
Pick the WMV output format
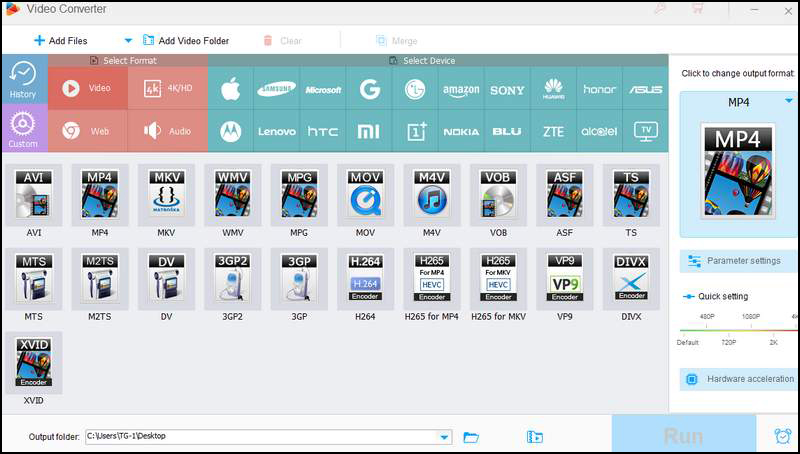233,195
